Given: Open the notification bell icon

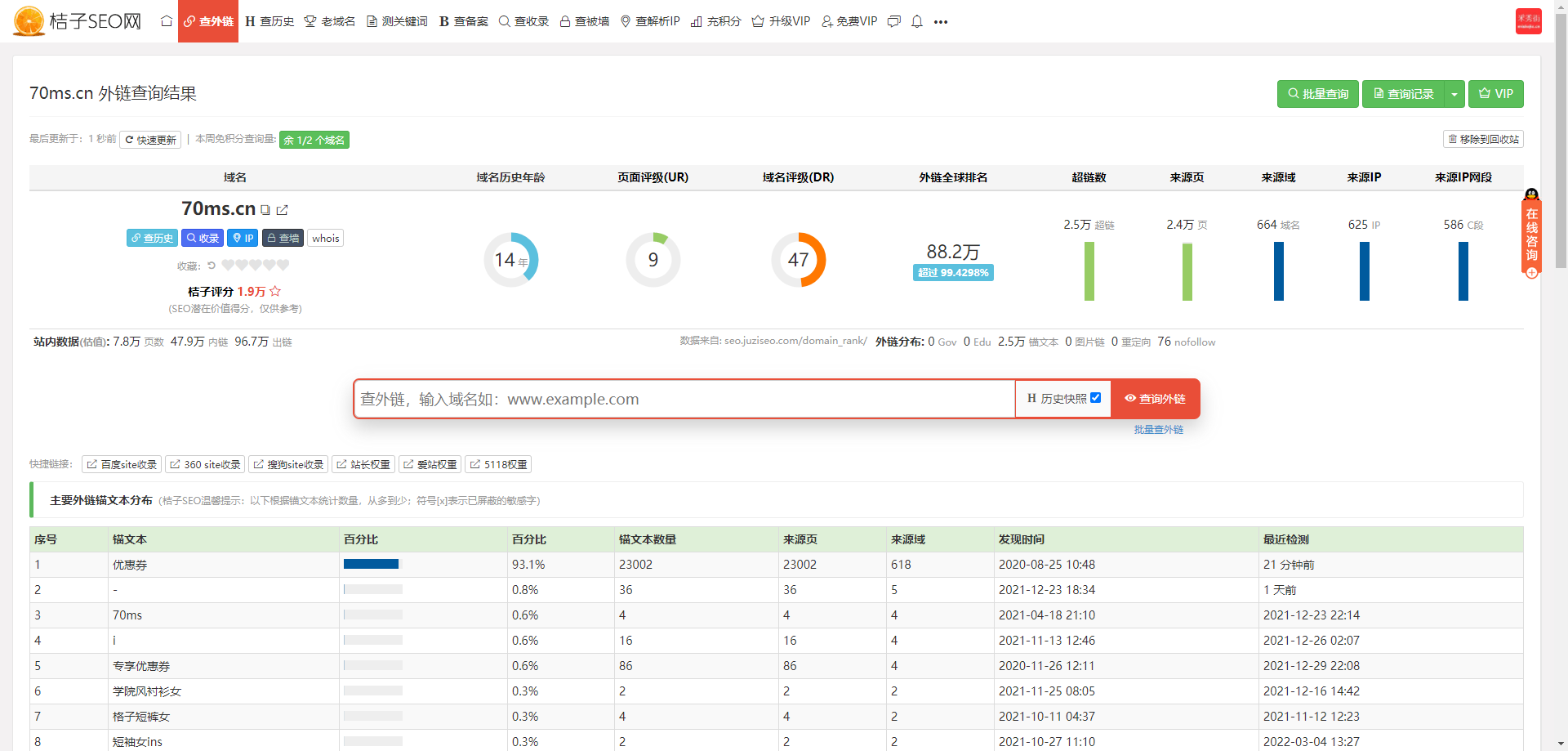Looking at the screenshot, I should click(x=917, y=21).
